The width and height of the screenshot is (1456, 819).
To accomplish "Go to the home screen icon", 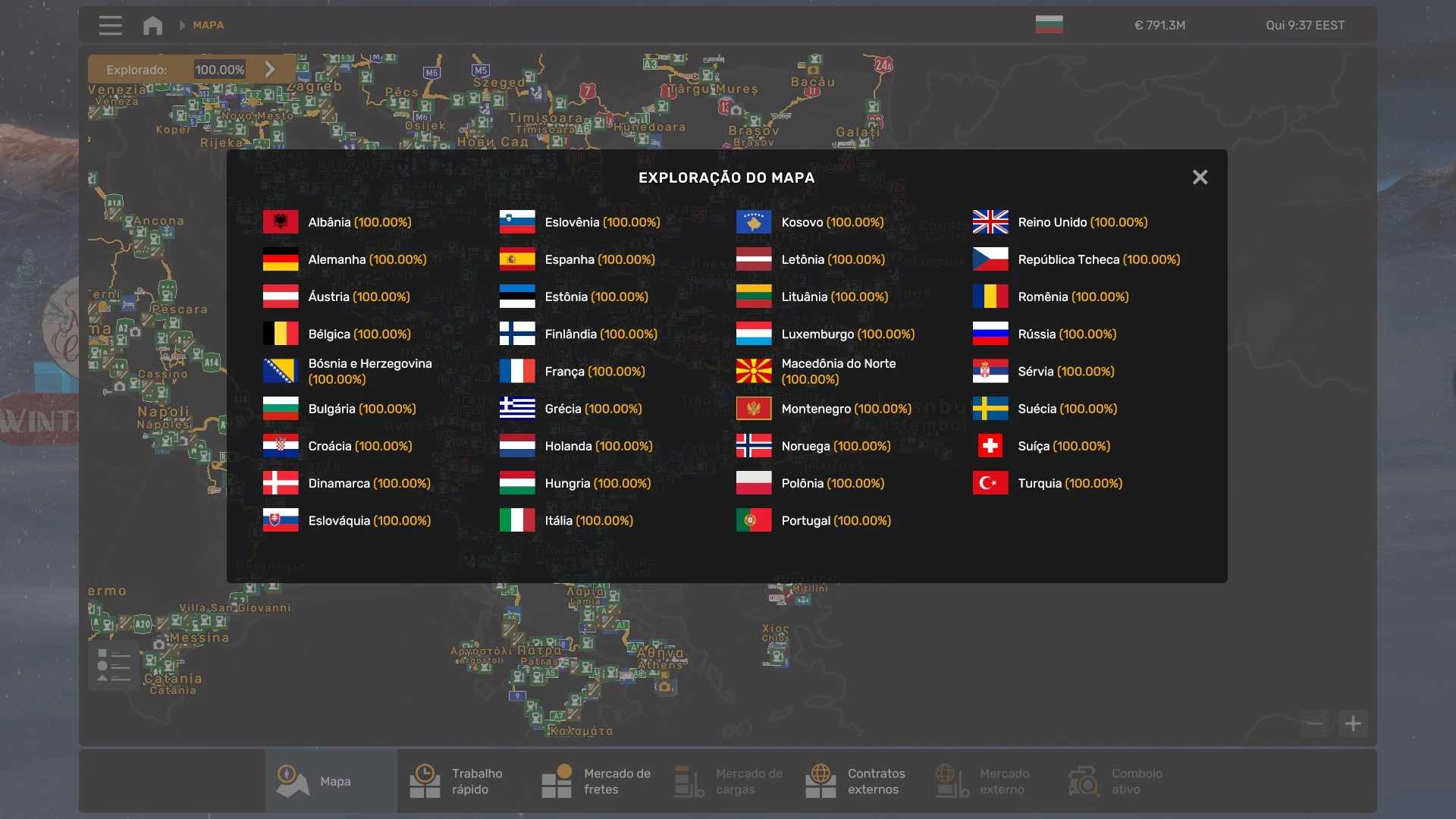I will tap(152, 25).
